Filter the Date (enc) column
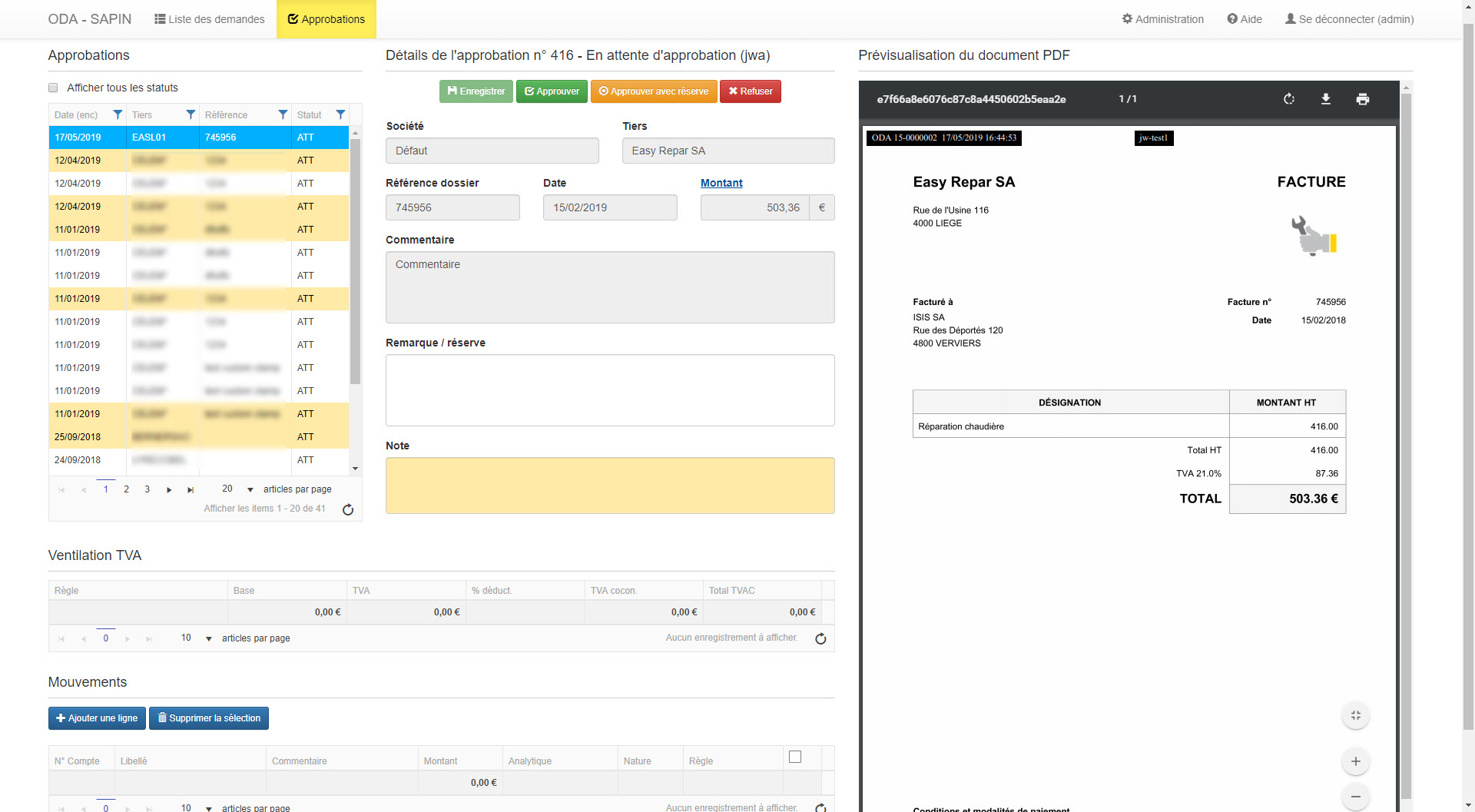Viewport: 1475px width, 812px height. point(118,114)
